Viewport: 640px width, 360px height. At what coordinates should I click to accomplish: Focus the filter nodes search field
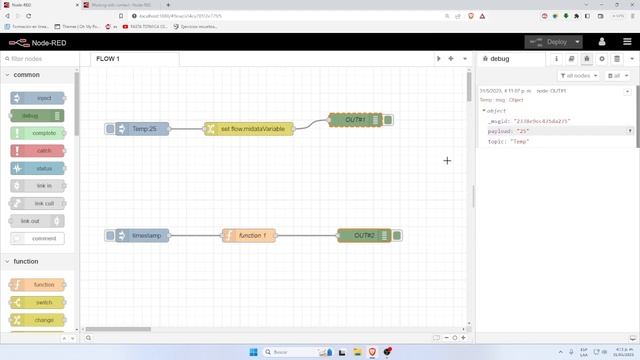pos(41,59)
